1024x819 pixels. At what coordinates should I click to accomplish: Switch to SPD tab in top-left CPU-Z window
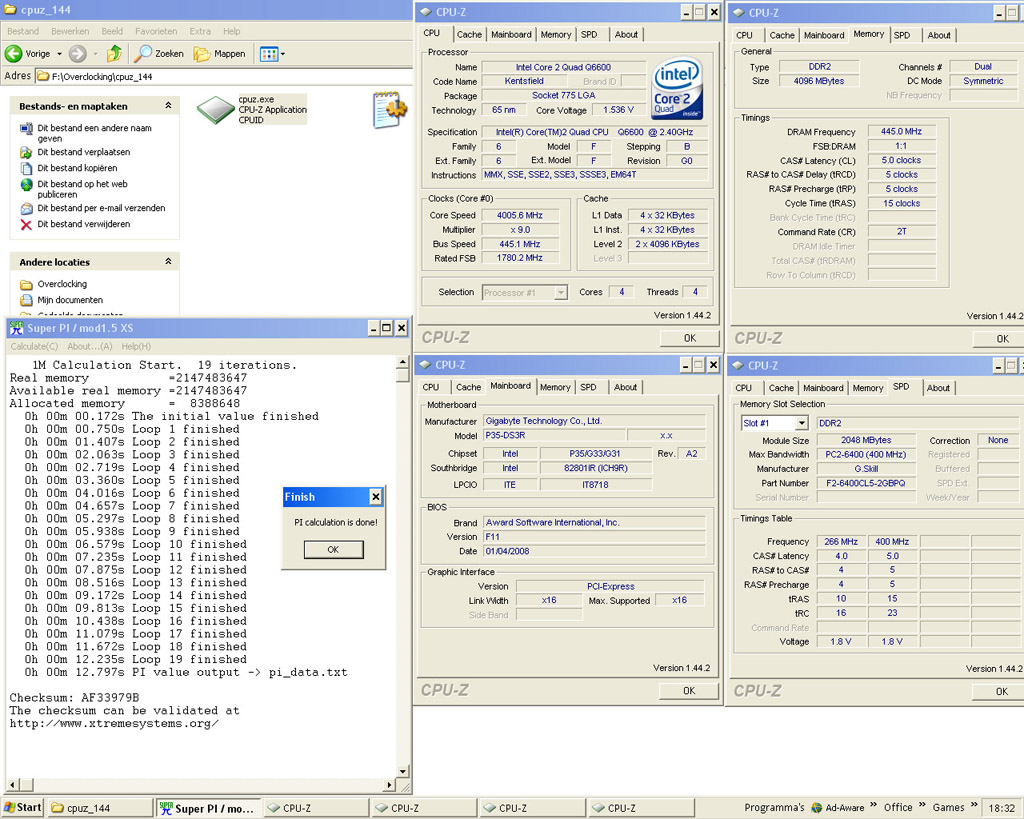pos(589,35)
